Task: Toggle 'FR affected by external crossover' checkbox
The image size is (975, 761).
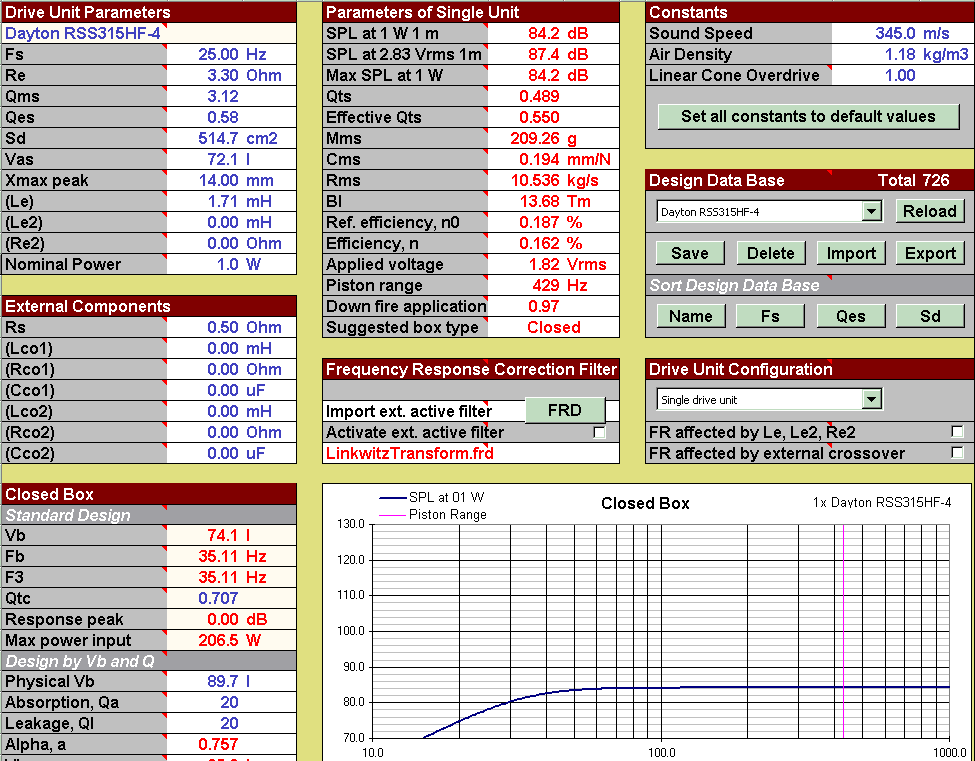Action: (x=958, y=453)
